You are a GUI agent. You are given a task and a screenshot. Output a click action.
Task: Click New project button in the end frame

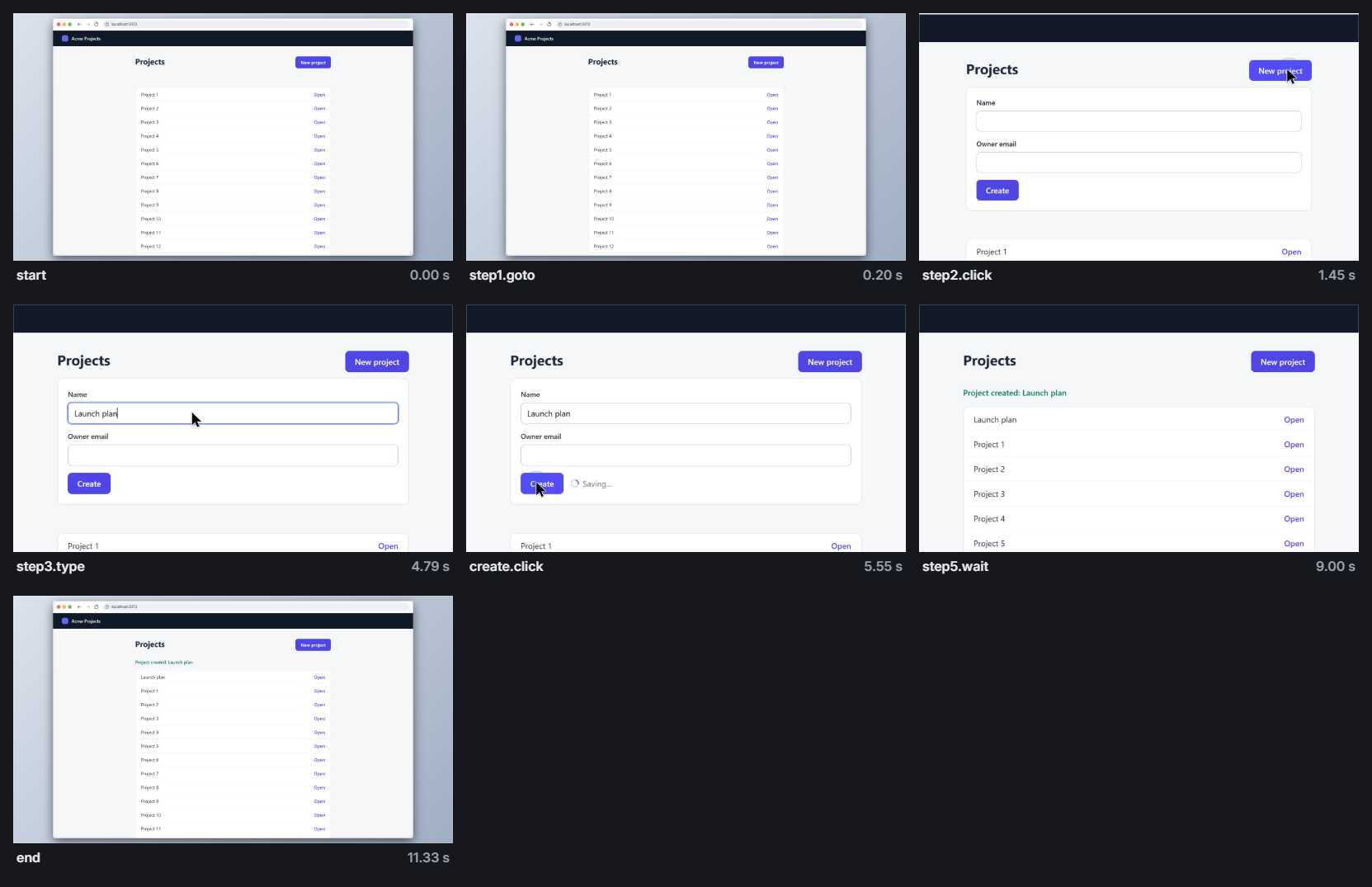[313, 645]
